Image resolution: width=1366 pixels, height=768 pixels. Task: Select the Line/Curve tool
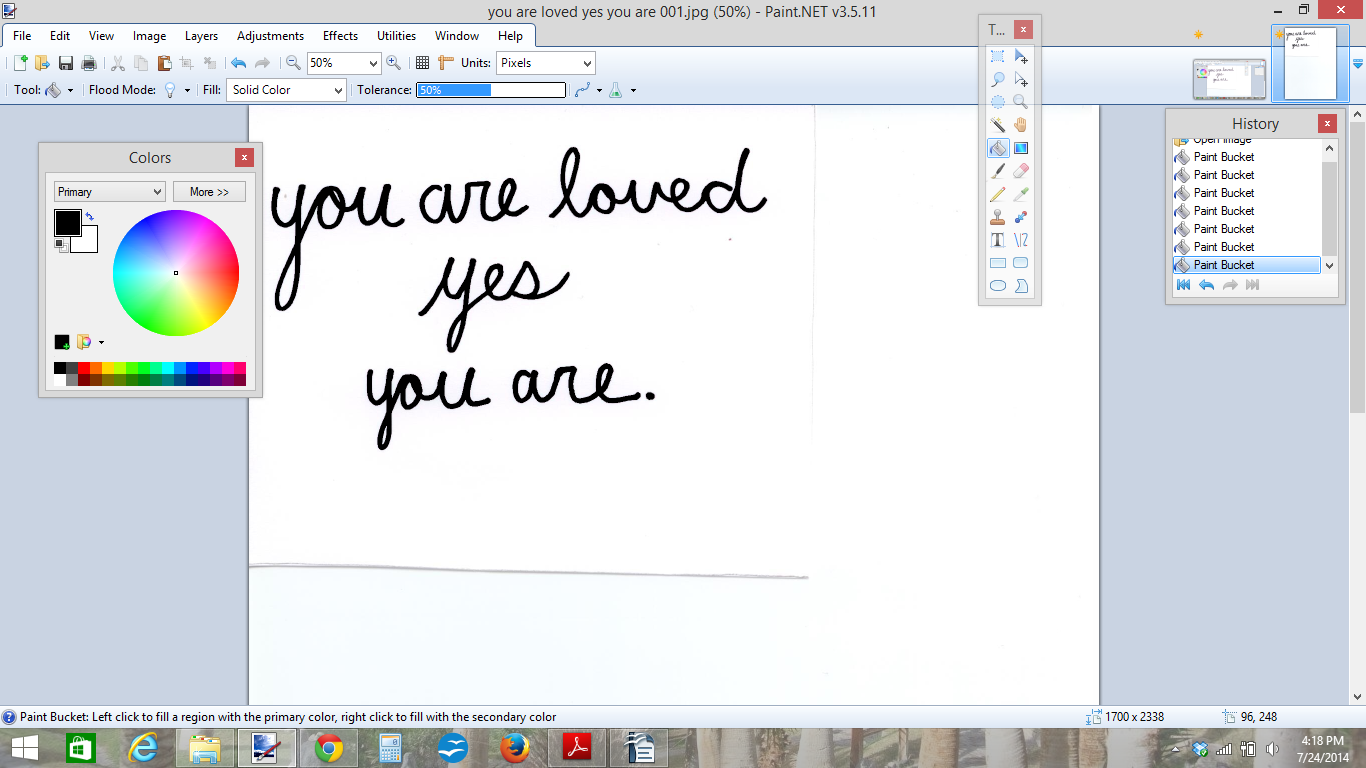[x=1021, y=240]
